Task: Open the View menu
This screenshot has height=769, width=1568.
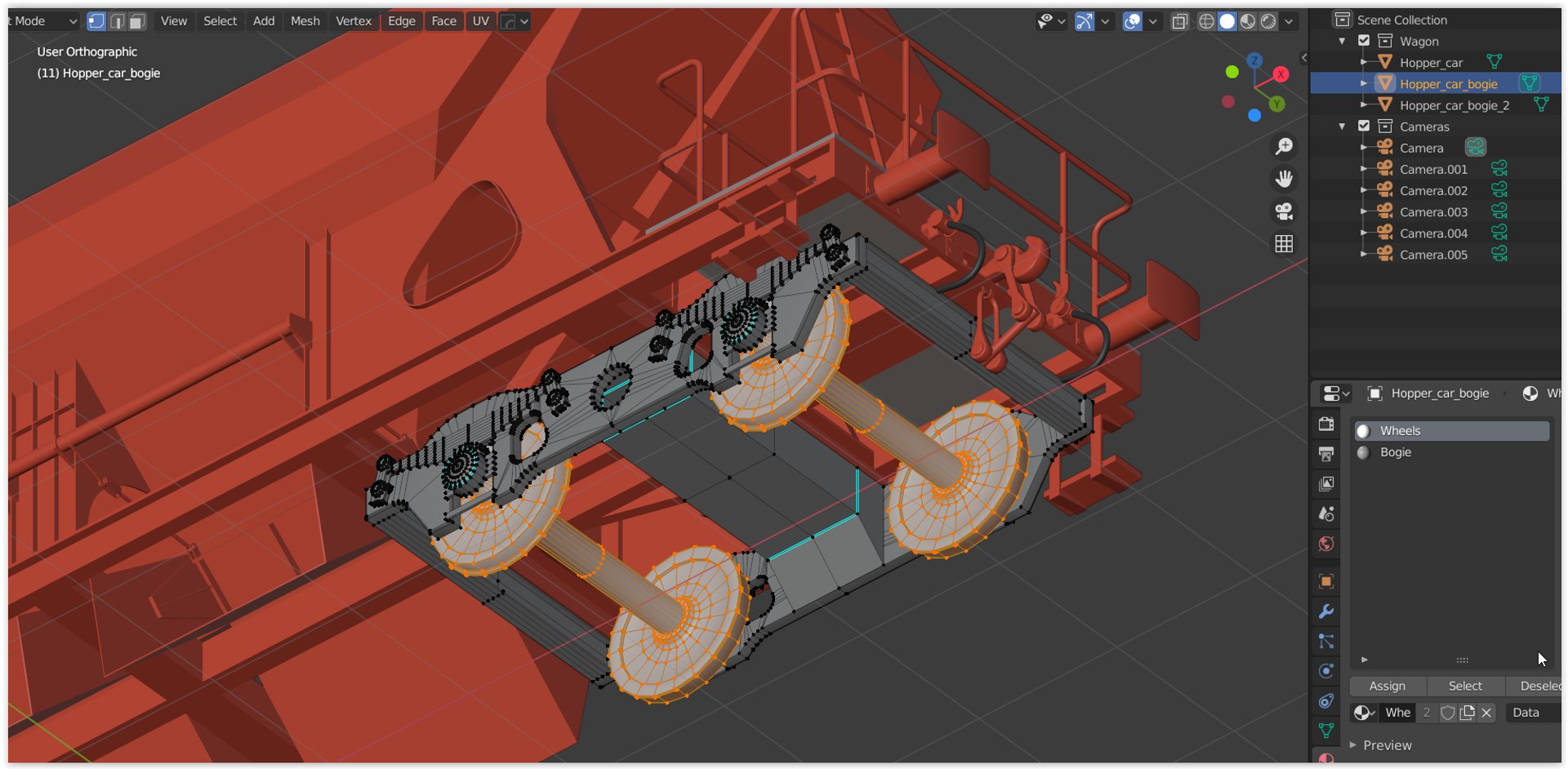Action: pyautogui.click(x=173, y=21)
